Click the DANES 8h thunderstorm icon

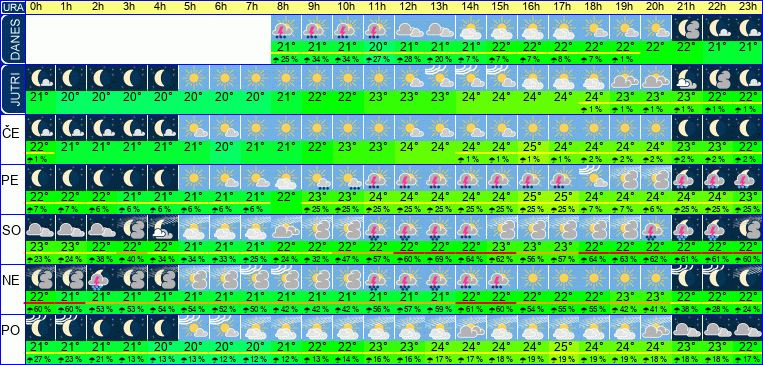coord(286,28)
